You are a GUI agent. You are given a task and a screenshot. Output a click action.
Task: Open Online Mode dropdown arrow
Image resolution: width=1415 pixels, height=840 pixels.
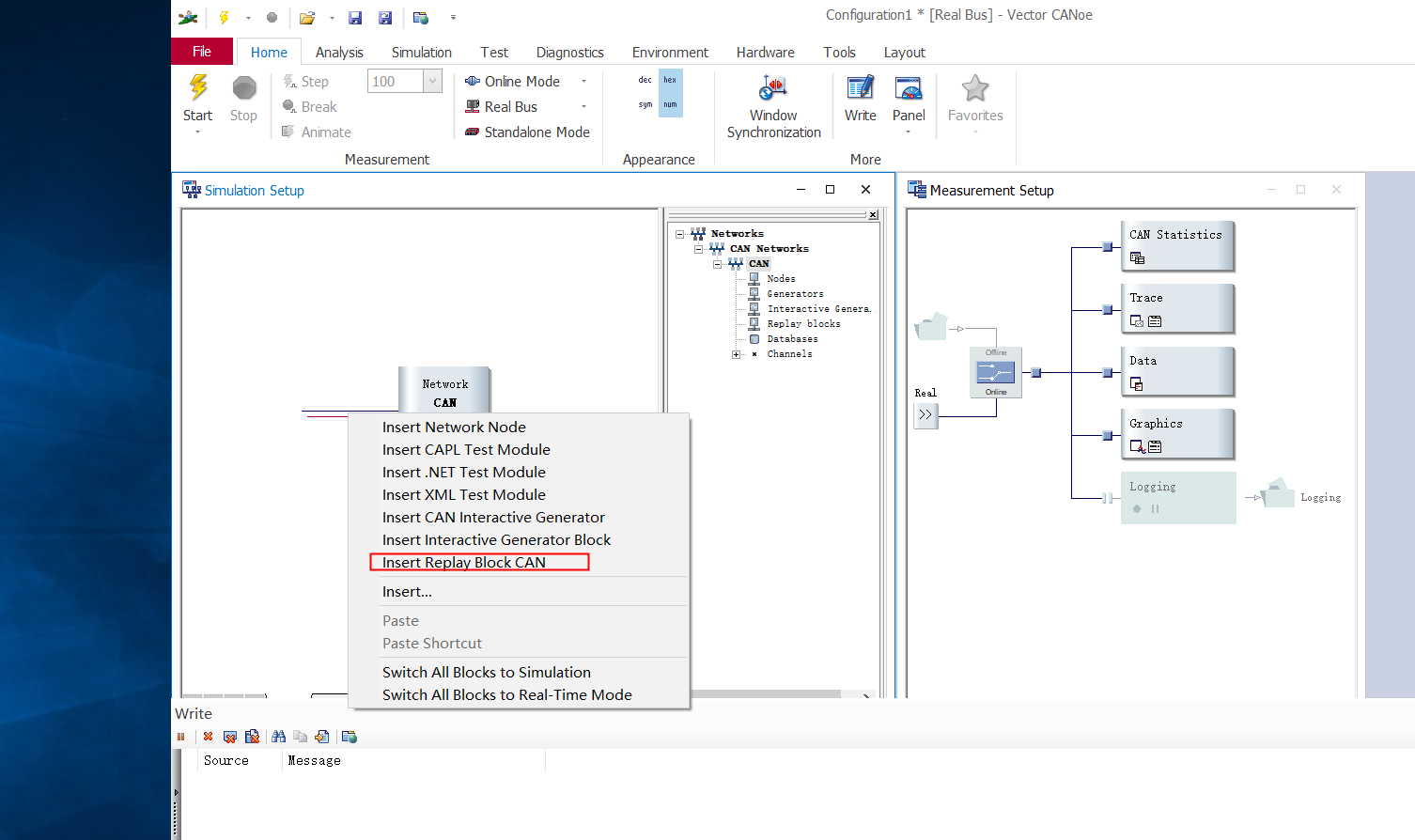[x=583, y=82]
